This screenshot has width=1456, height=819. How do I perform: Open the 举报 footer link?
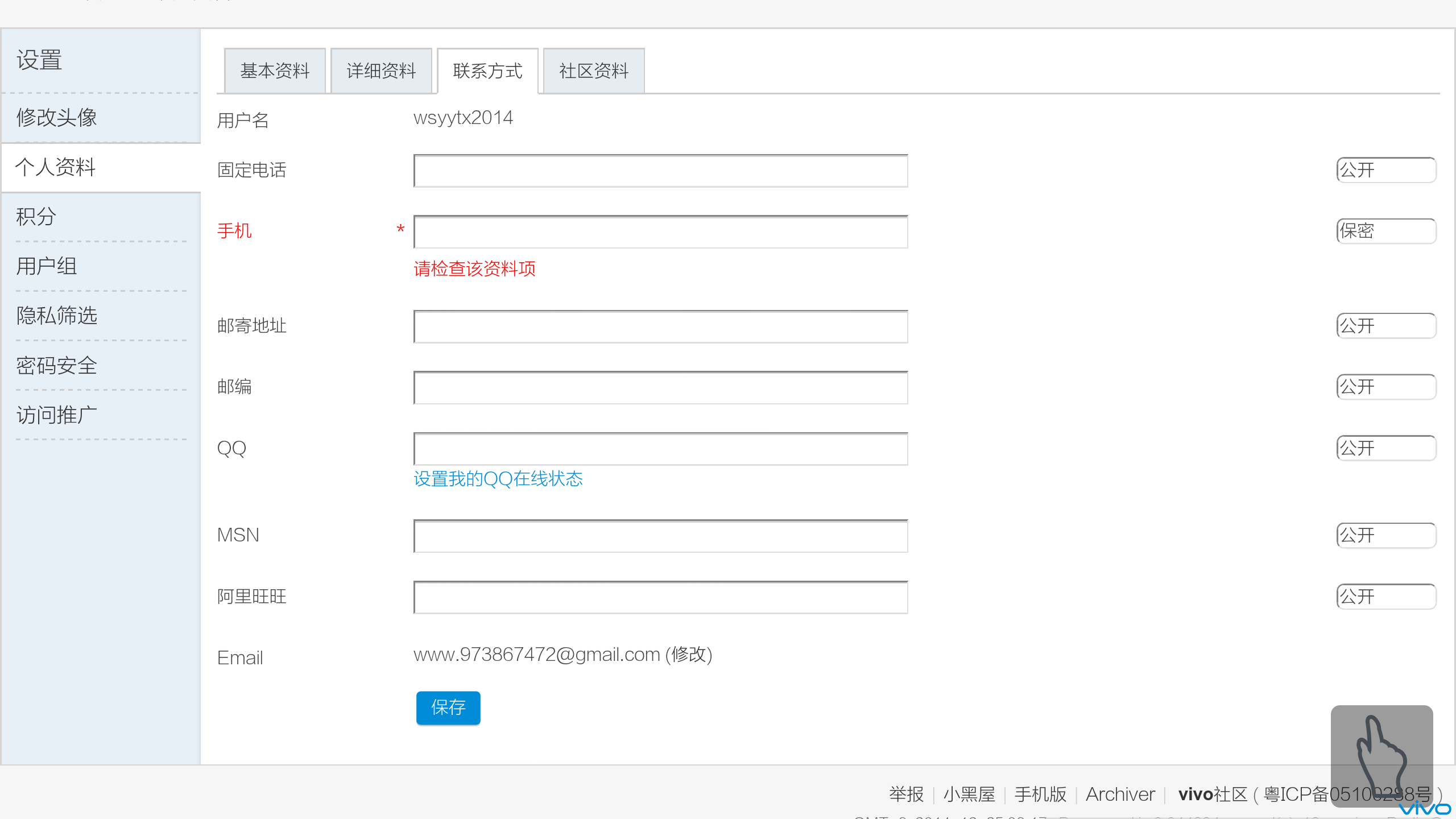[x=907, y=794]
